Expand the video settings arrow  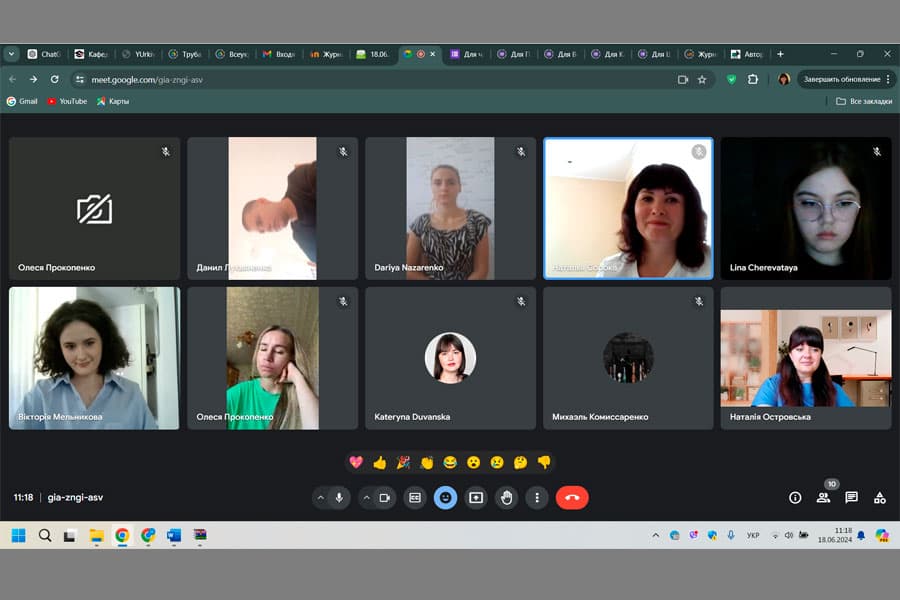(366, 498)
